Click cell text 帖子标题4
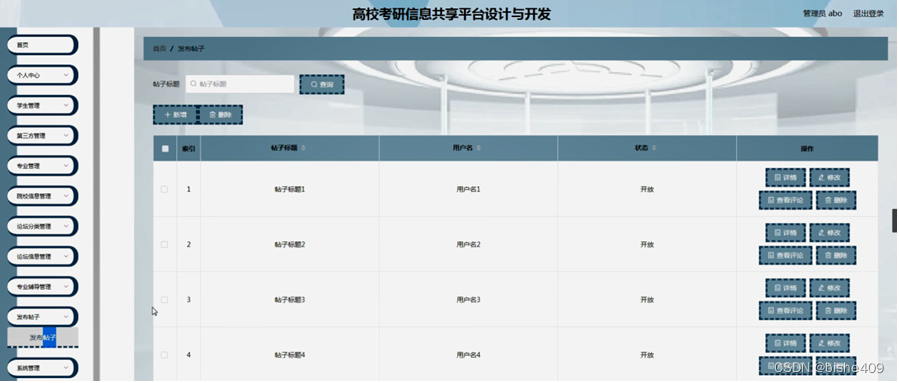The width and height of the screenshot is (899, 383). (x=290, y=355)
